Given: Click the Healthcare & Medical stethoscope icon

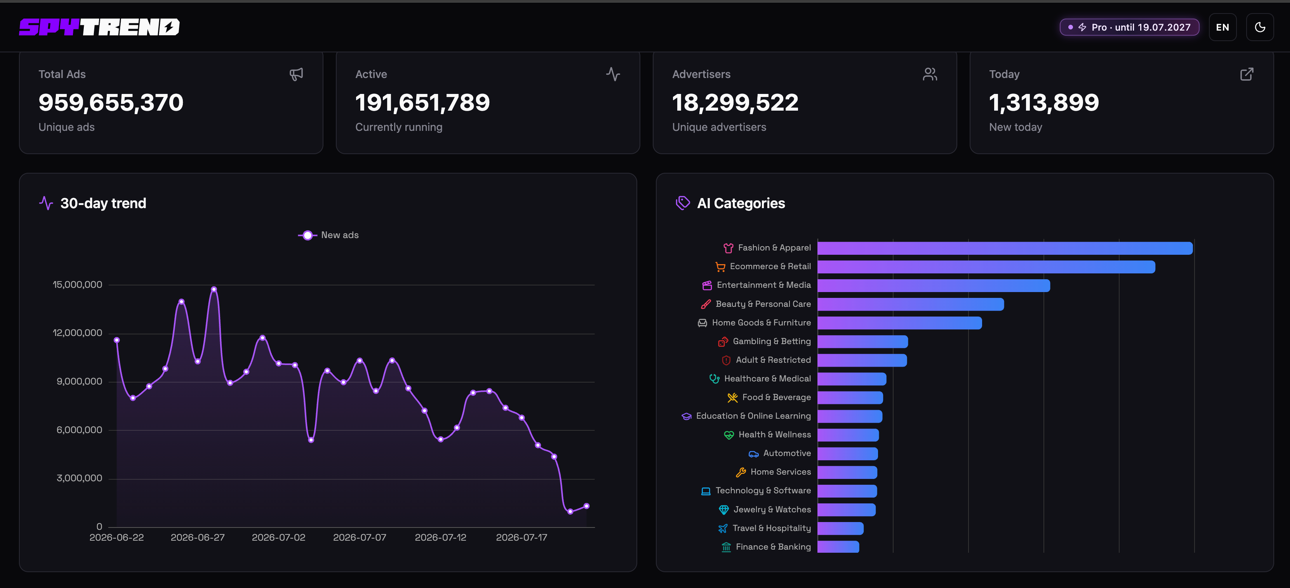Looking at the screenshot, I should [714, 379].
